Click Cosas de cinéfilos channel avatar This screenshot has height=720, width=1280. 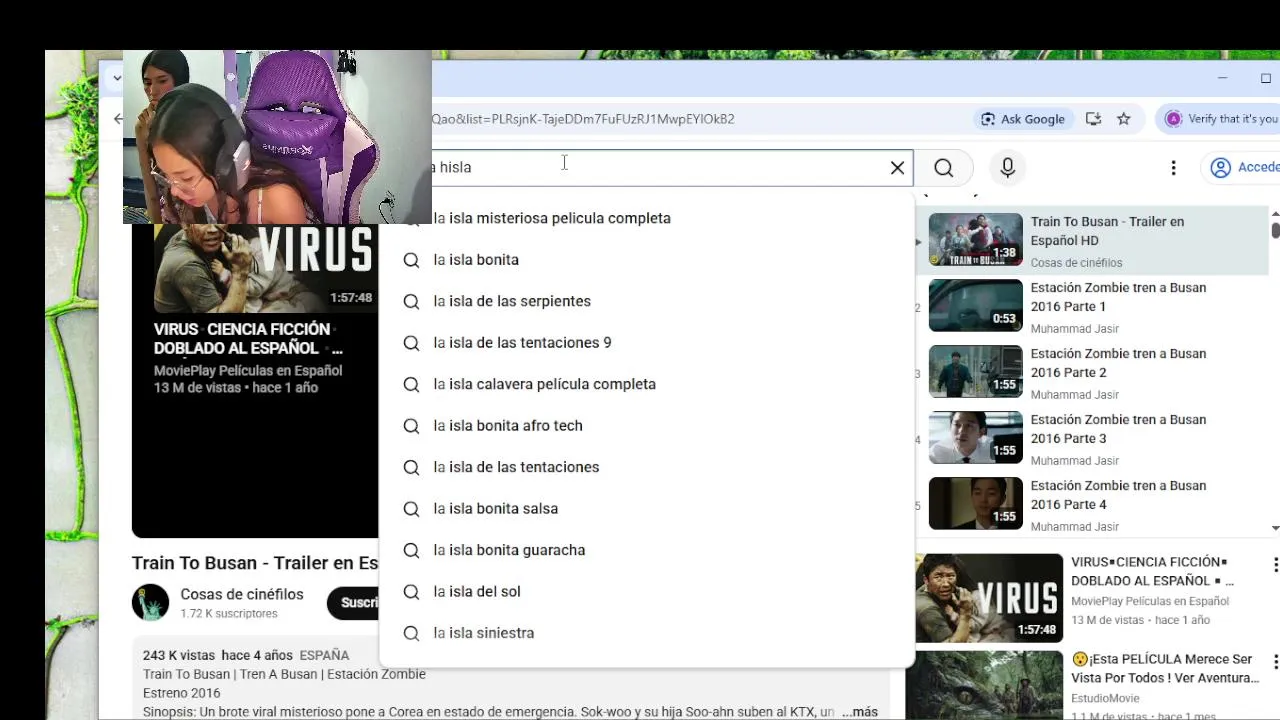(151, 603)
